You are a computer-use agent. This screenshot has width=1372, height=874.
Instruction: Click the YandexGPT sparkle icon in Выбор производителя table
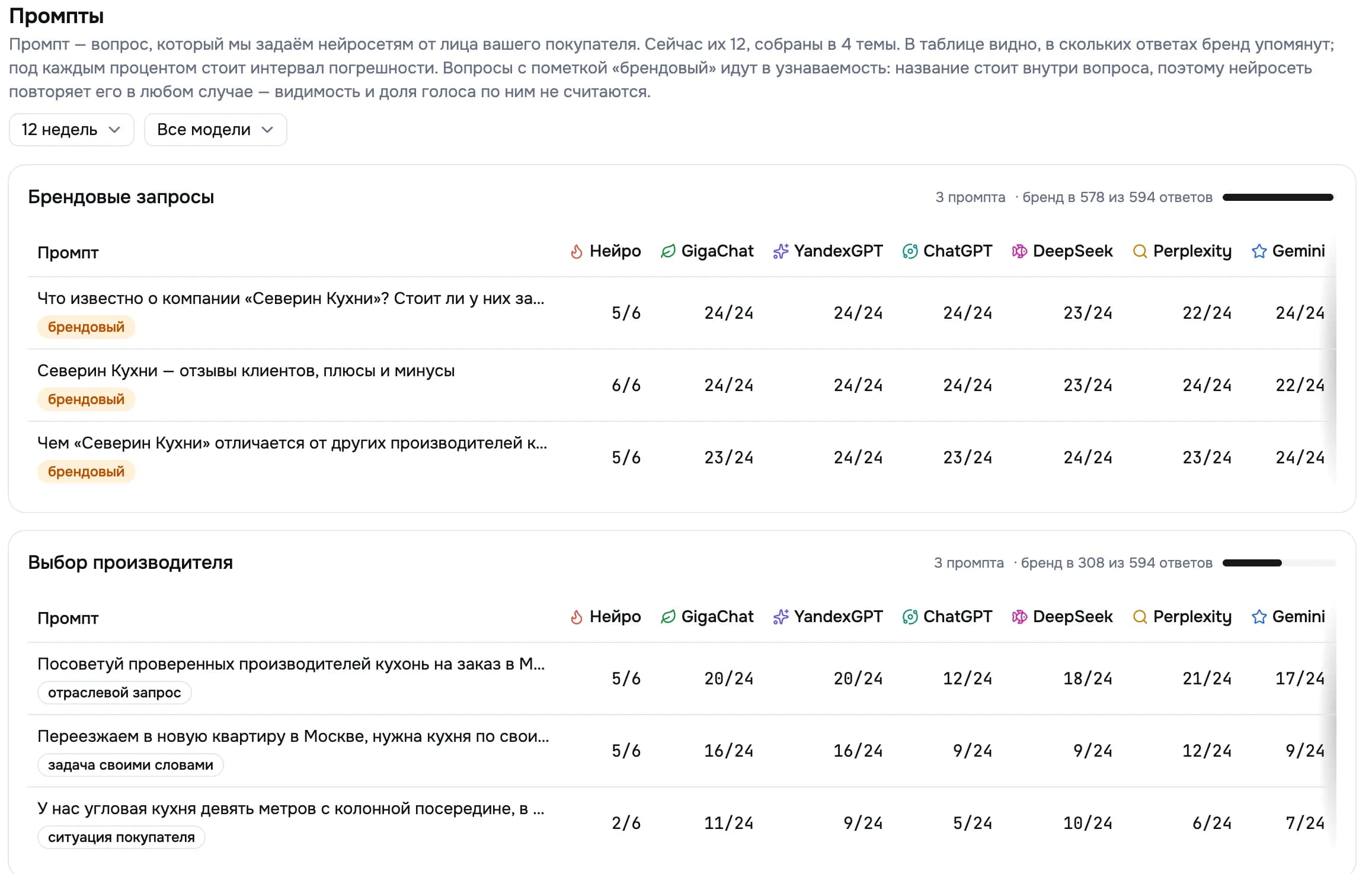(x=781, y=617)
